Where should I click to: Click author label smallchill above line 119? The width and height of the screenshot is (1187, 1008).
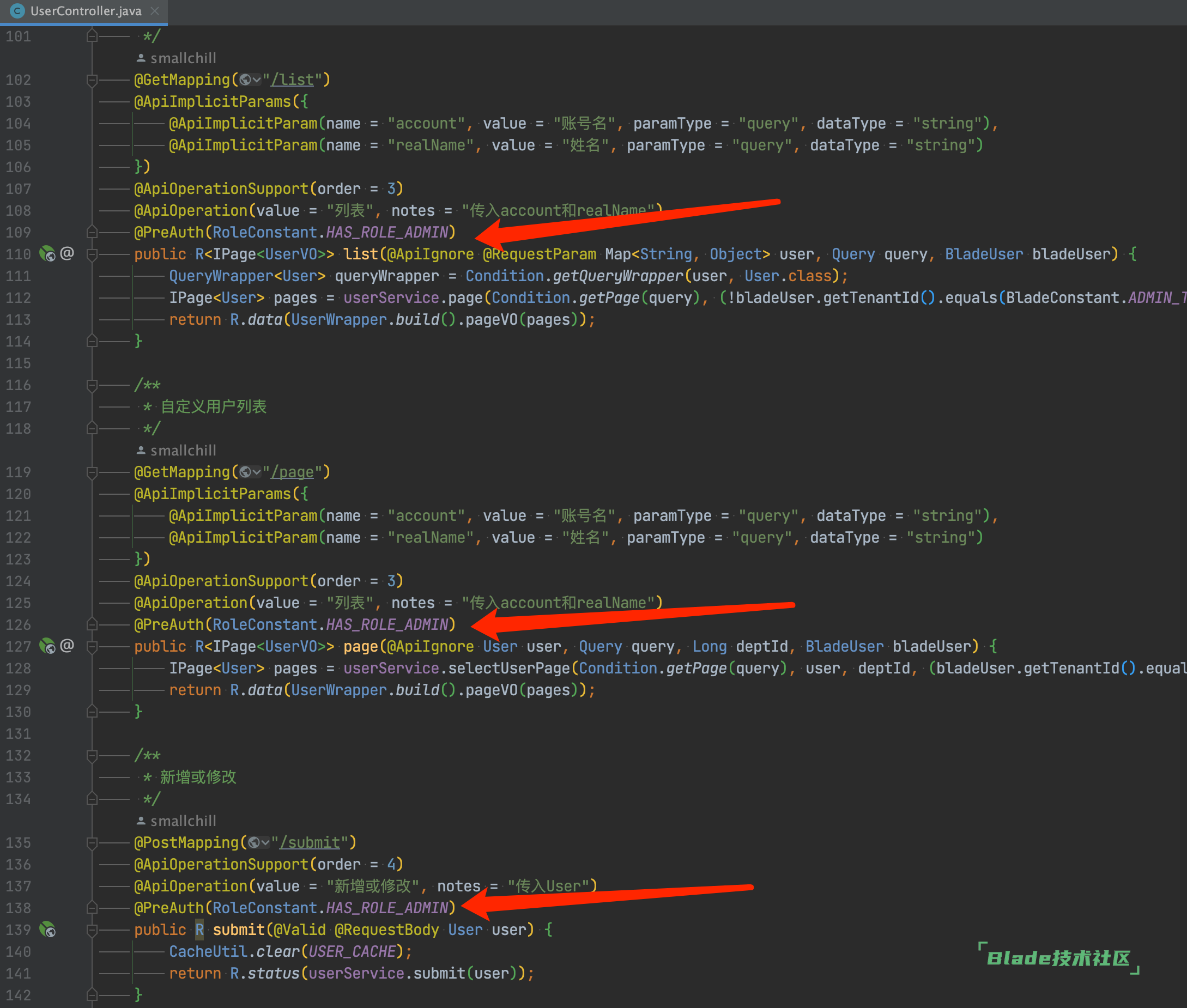pos(184,450)
